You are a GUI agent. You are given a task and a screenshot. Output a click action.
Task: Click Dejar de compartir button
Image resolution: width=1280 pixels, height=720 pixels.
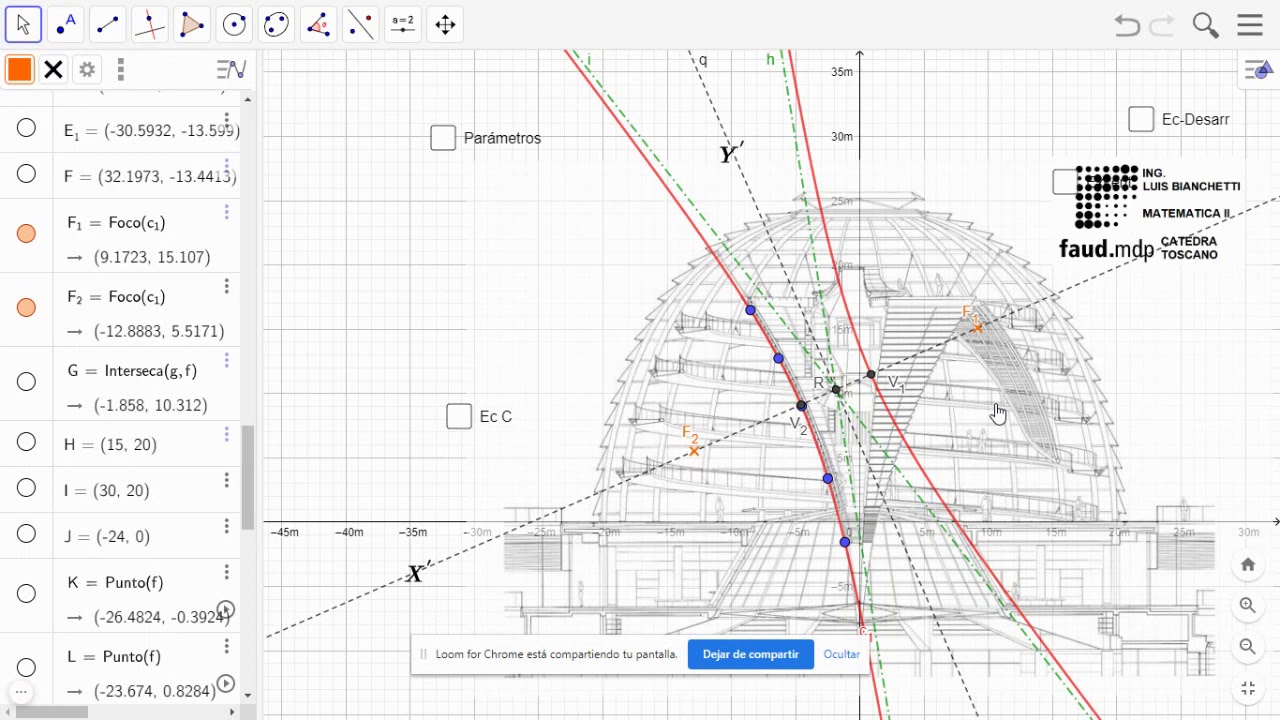(x=751, y=654)
